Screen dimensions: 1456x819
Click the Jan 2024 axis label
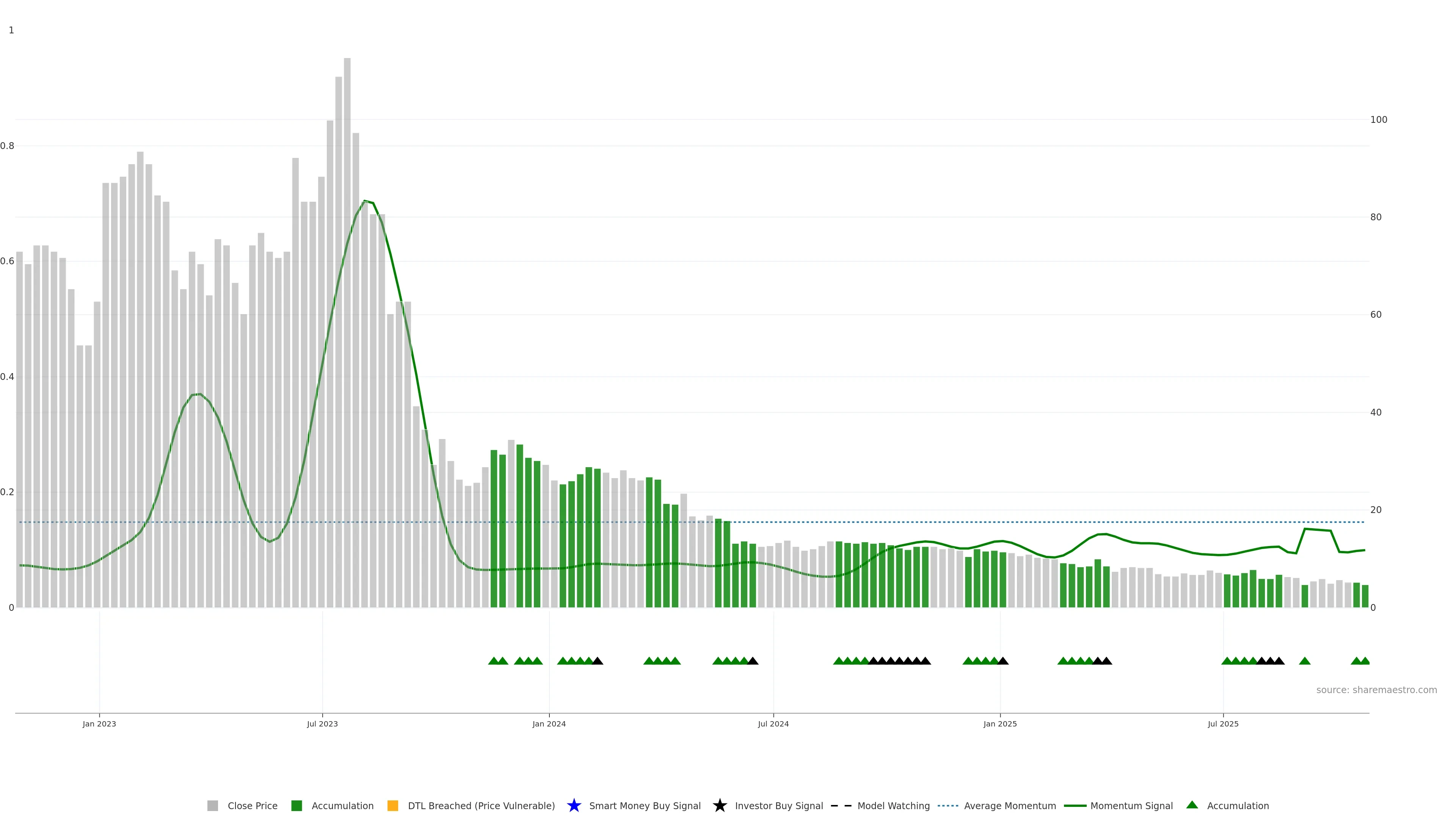(549, 723)
